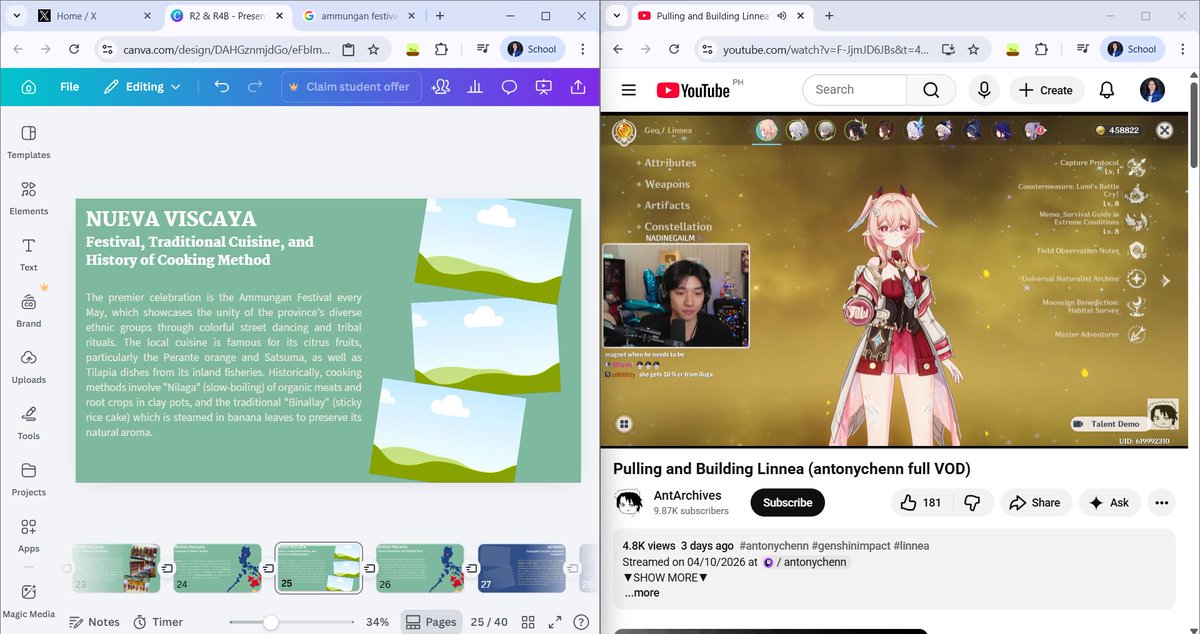Bookmark the YouTube page with star icon
The width and height of the screenshot is (1200, 634).
[973, 49]
